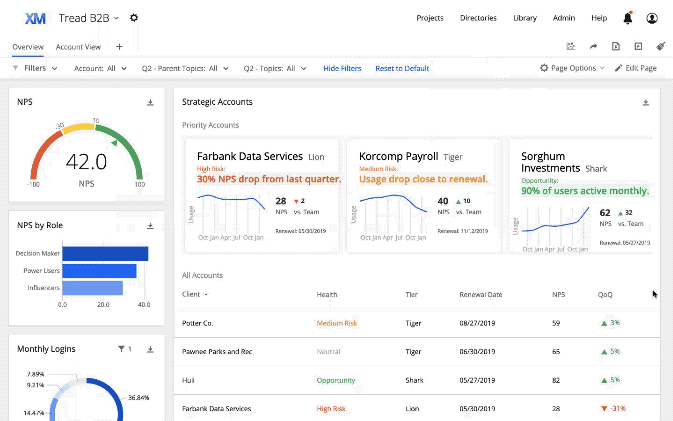Open the Q2 - Parent Topics filter dropdown
The height and width of the screenshot is (421, 673).
(185, 68)
